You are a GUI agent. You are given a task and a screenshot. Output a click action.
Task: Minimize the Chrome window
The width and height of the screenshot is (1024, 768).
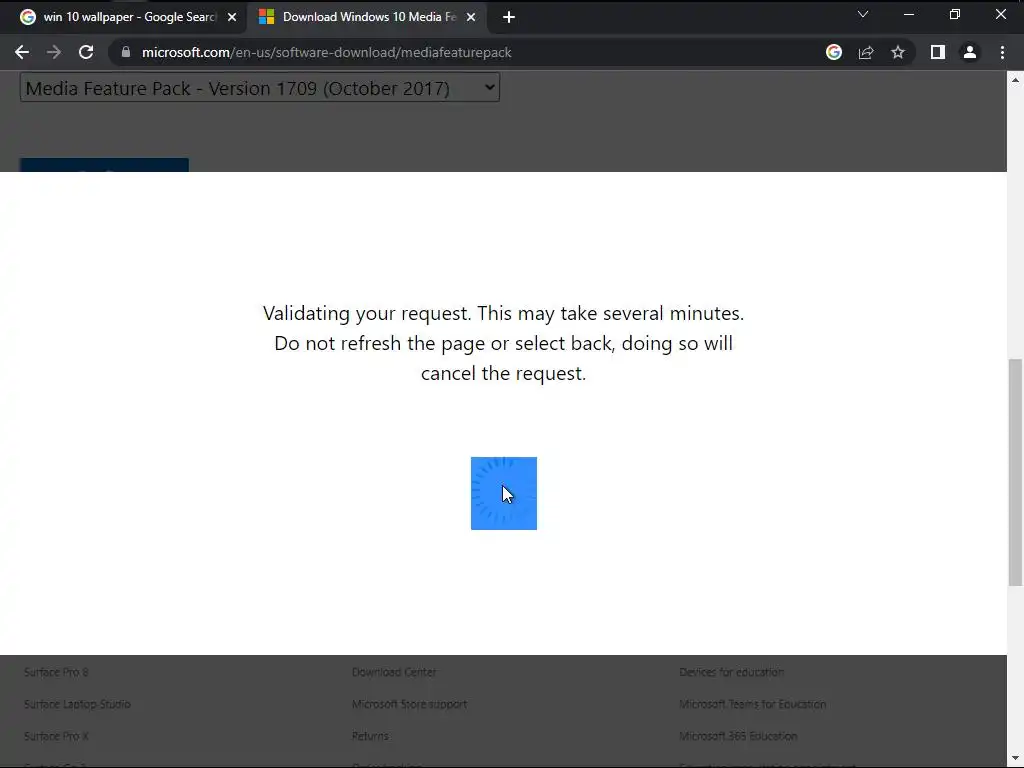click(908, 14)
